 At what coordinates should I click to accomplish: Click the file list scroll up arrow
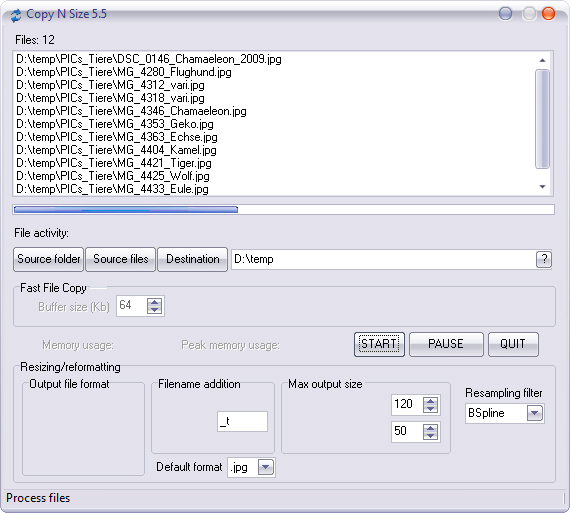pyautogui.click(x=542, y=60)
